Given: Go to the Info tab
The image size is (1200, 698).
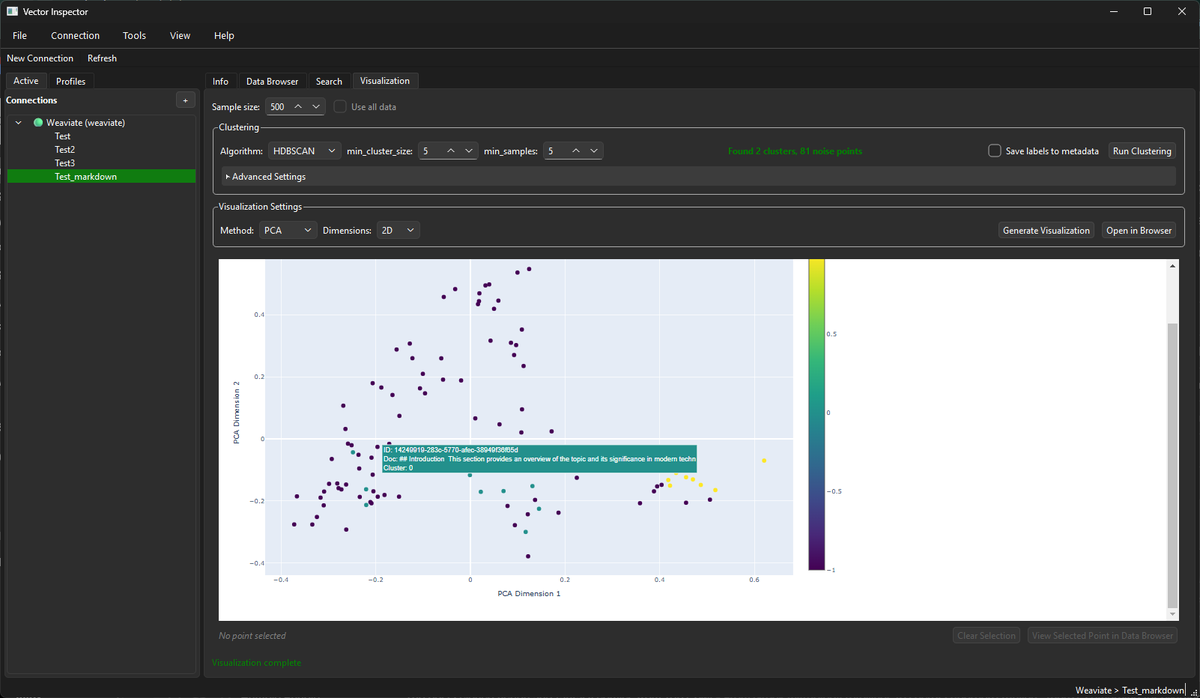Looking at the screenshot, I should point(220,81).
